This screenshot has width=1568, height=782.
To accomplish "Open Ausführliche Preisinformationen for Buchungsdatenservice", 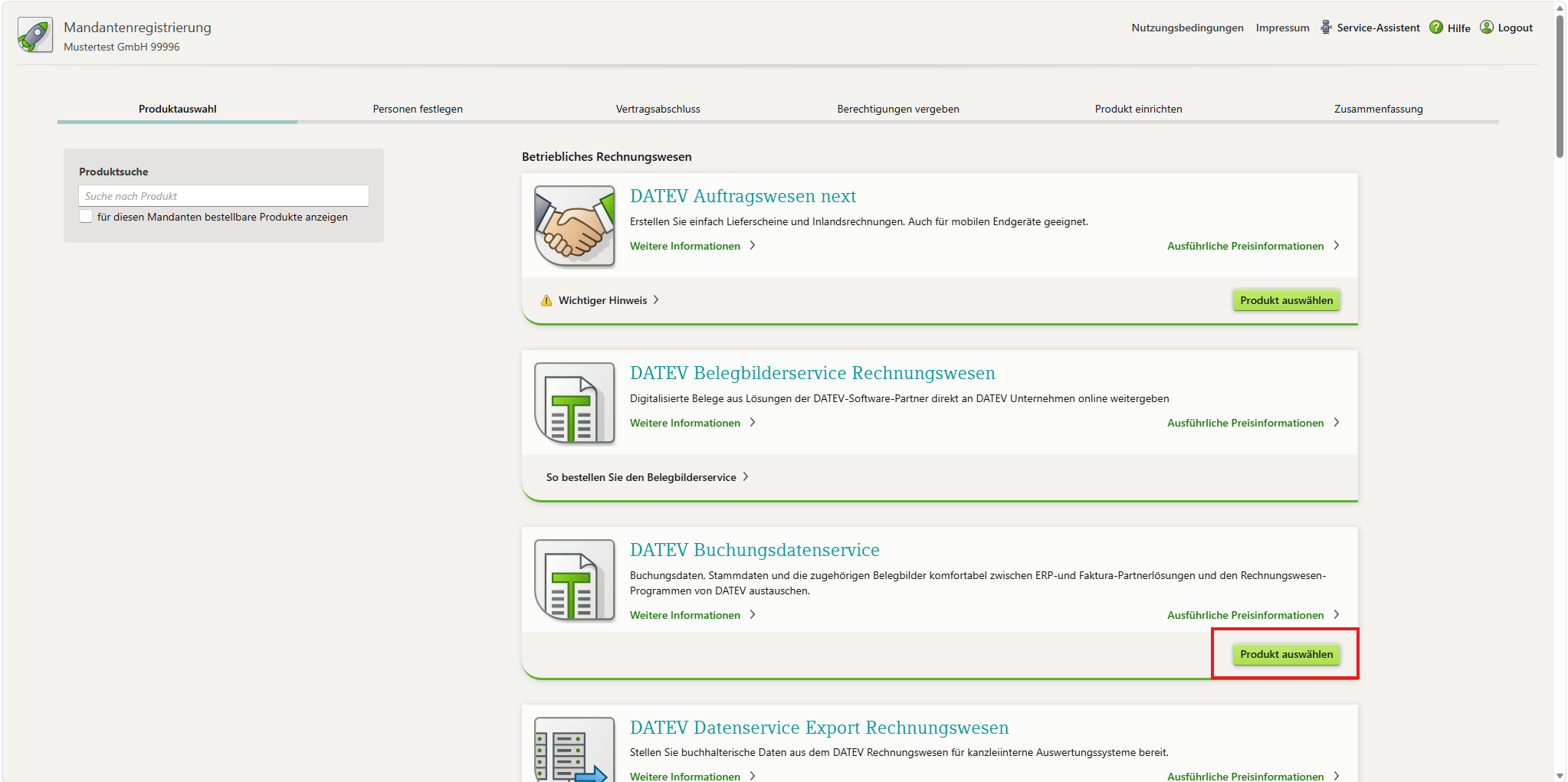I will click(x=1245, y=615).
